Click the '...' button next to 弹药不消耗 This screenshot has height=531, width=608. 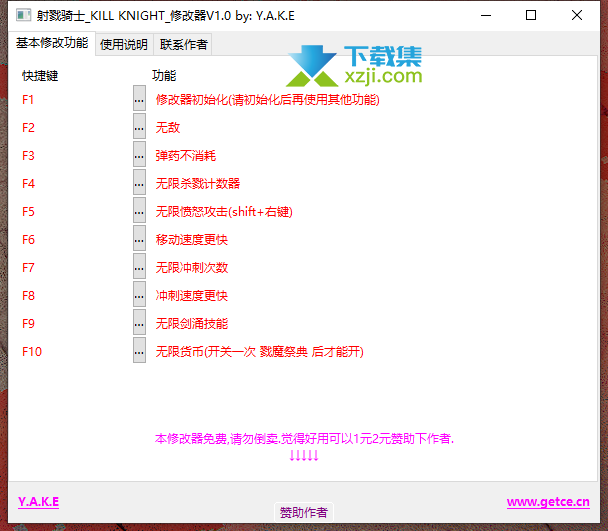coord(139,154)
